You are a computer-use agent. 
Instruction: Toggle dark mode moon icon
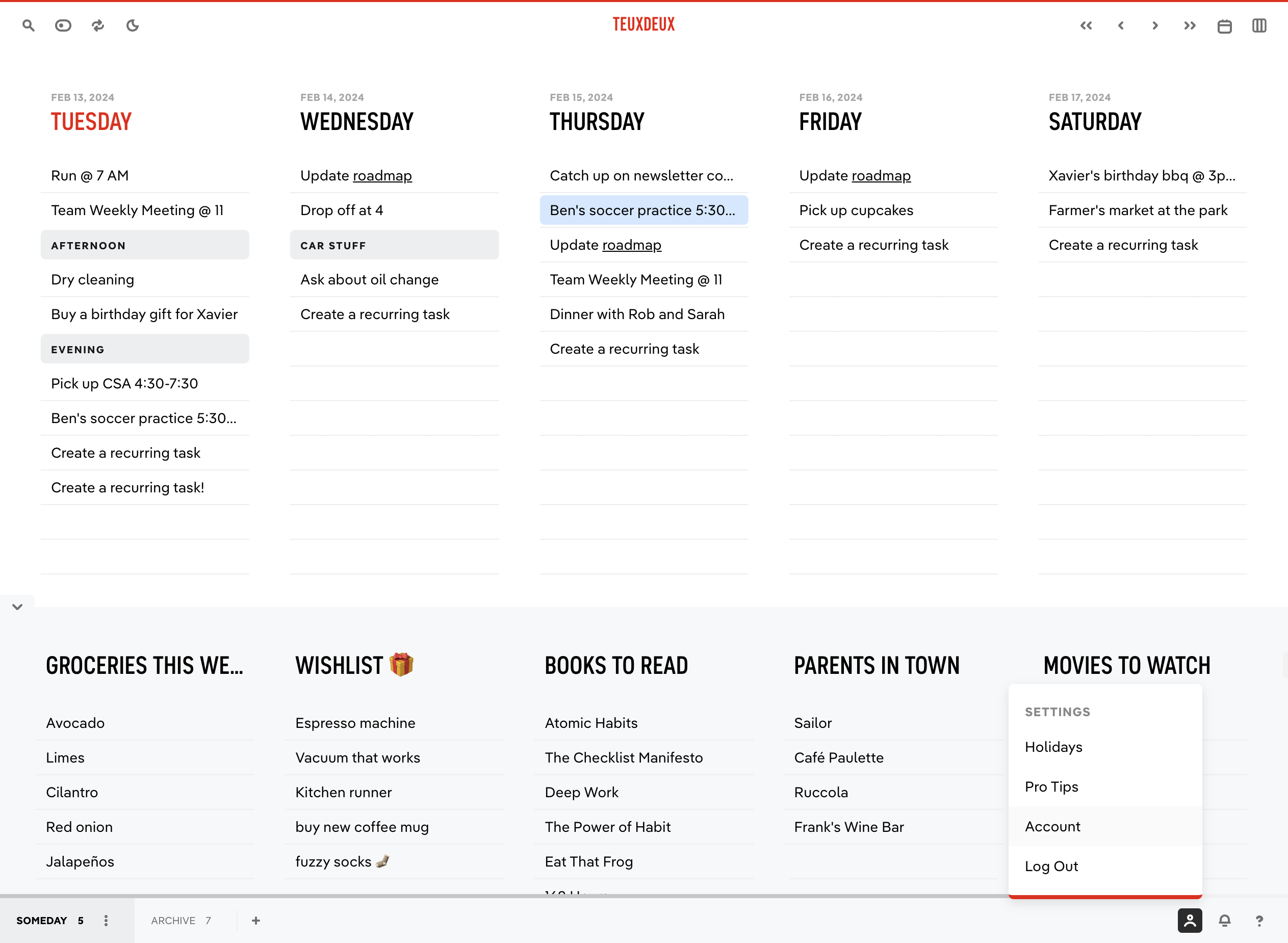pos(133,25)
